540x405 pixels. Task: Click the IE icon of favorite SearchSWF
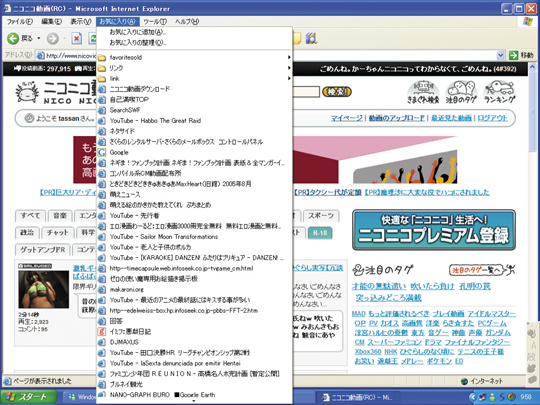tap(102, 110)
